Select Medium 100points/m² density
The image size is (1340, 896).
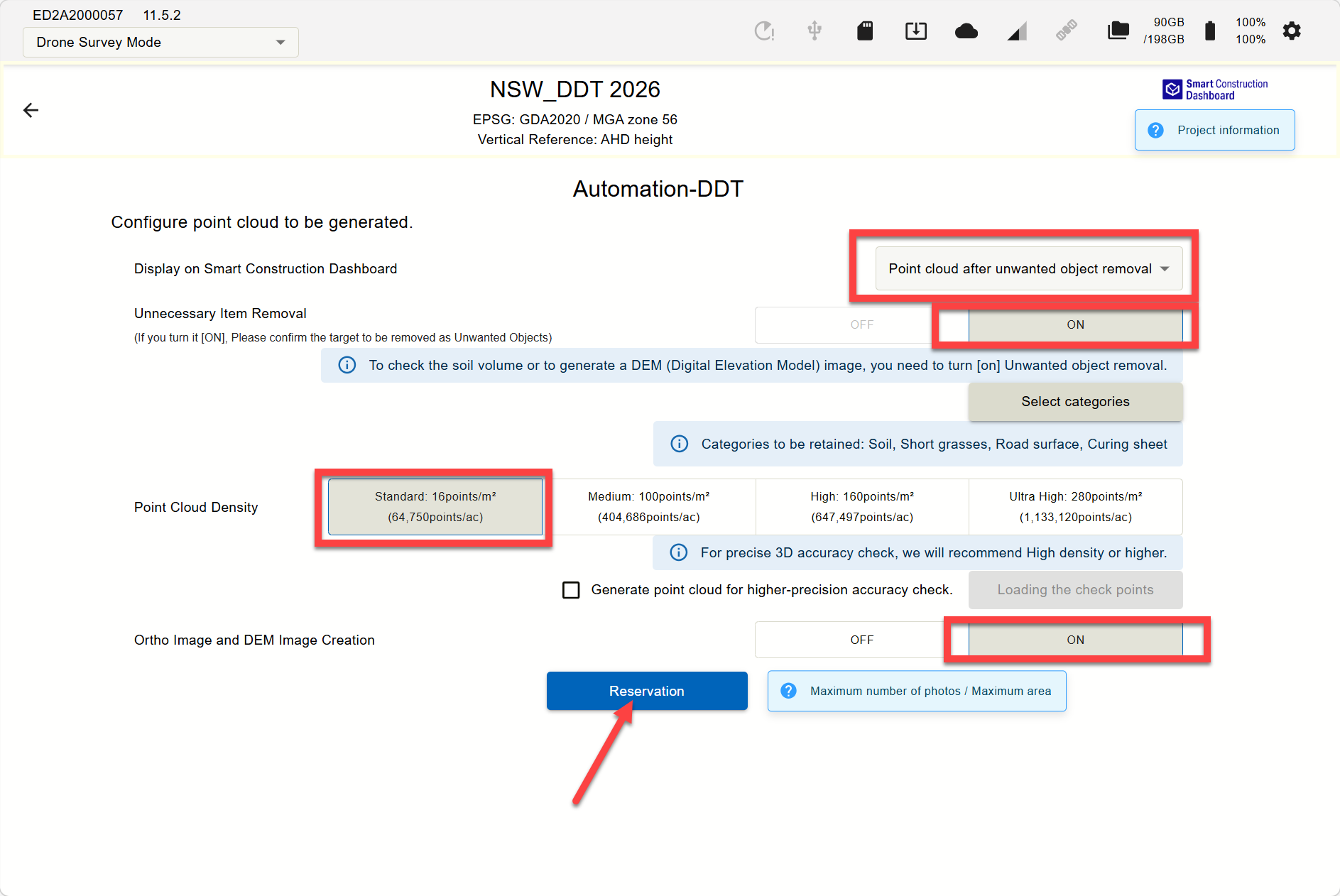(x=648, y=507)
